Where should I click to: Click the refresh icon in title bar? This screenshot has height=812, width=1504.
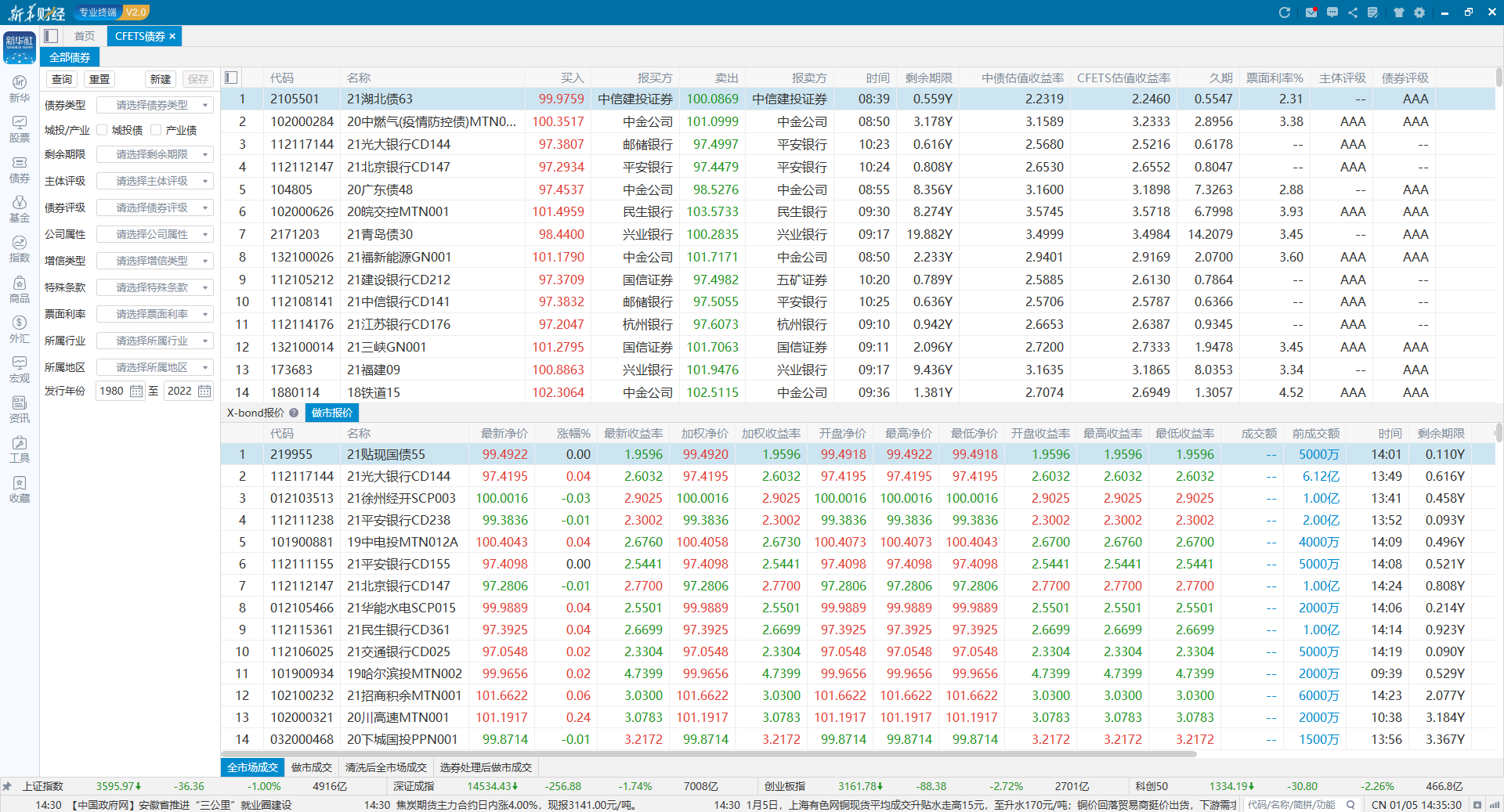click(1284, 13)
